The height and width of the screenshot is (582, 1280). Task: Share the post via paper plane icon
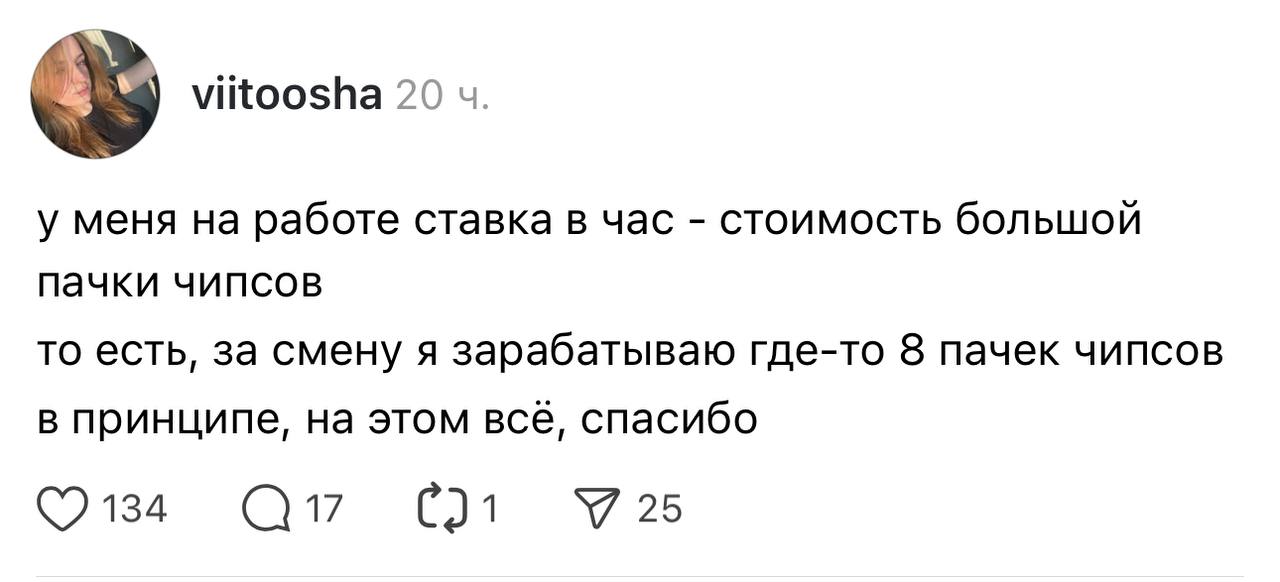pos(604,510)
